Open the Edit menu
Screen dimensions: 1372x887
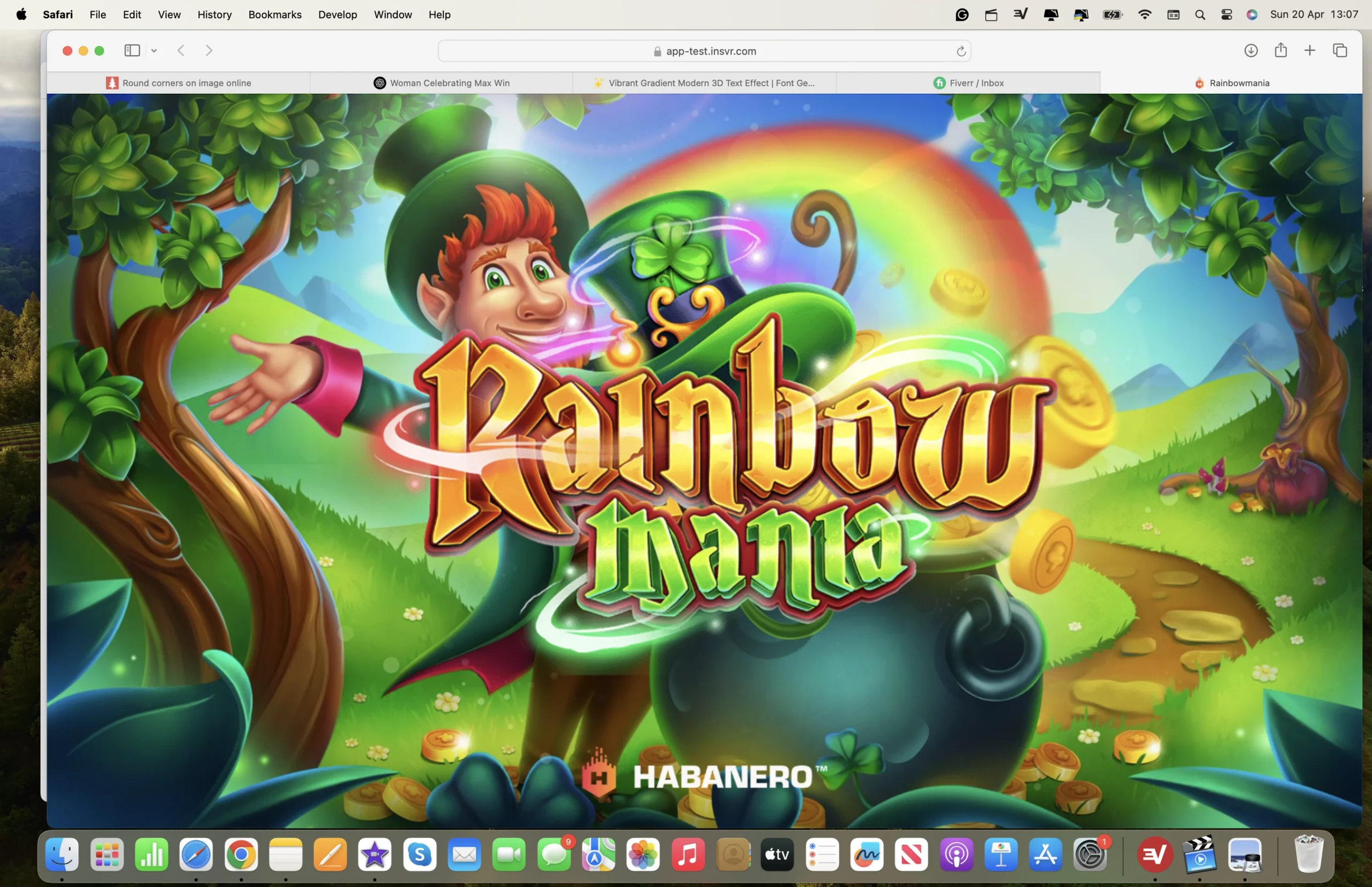(x=132, y=14)
